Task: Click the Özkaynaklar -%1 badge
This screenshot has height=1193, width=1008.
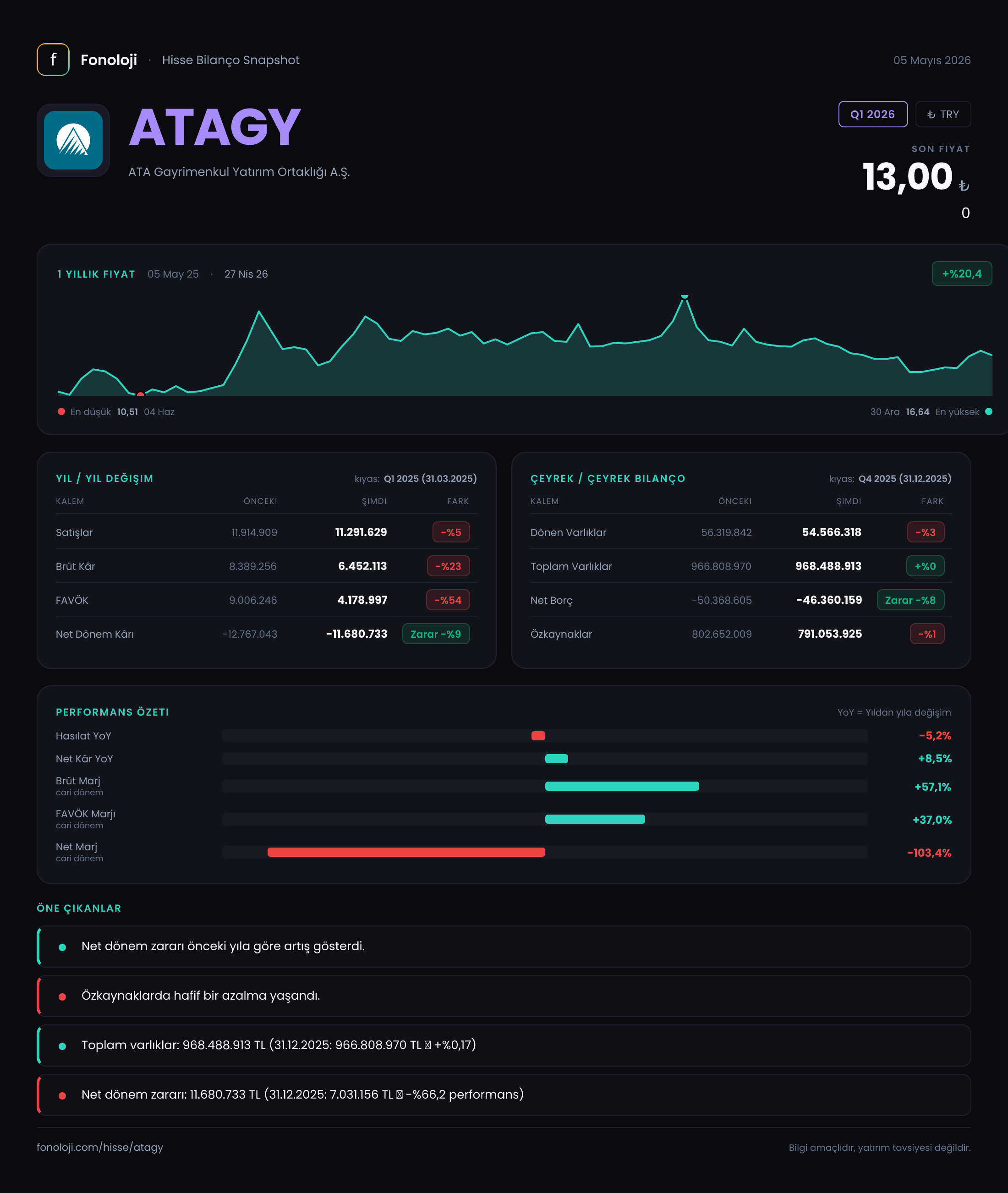Action: tap(927, 634)
